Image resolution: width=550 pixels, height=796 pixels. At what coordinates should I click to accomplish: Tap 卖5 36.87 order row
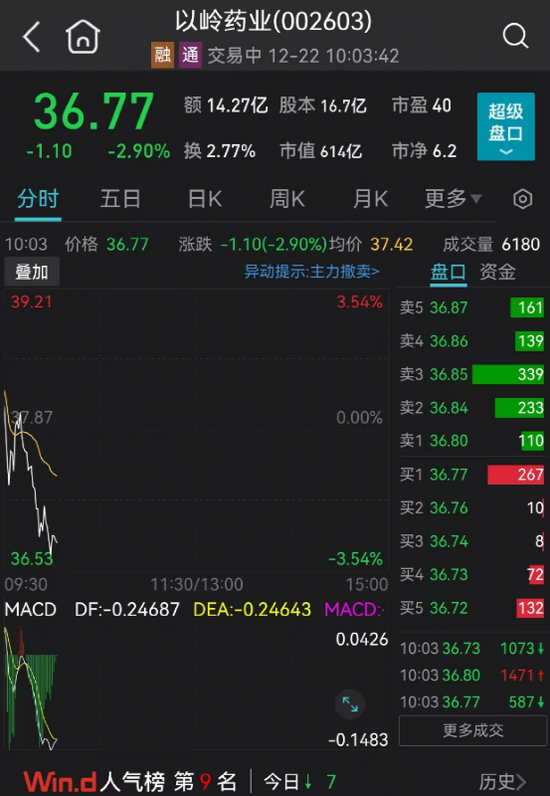point(472,308)
